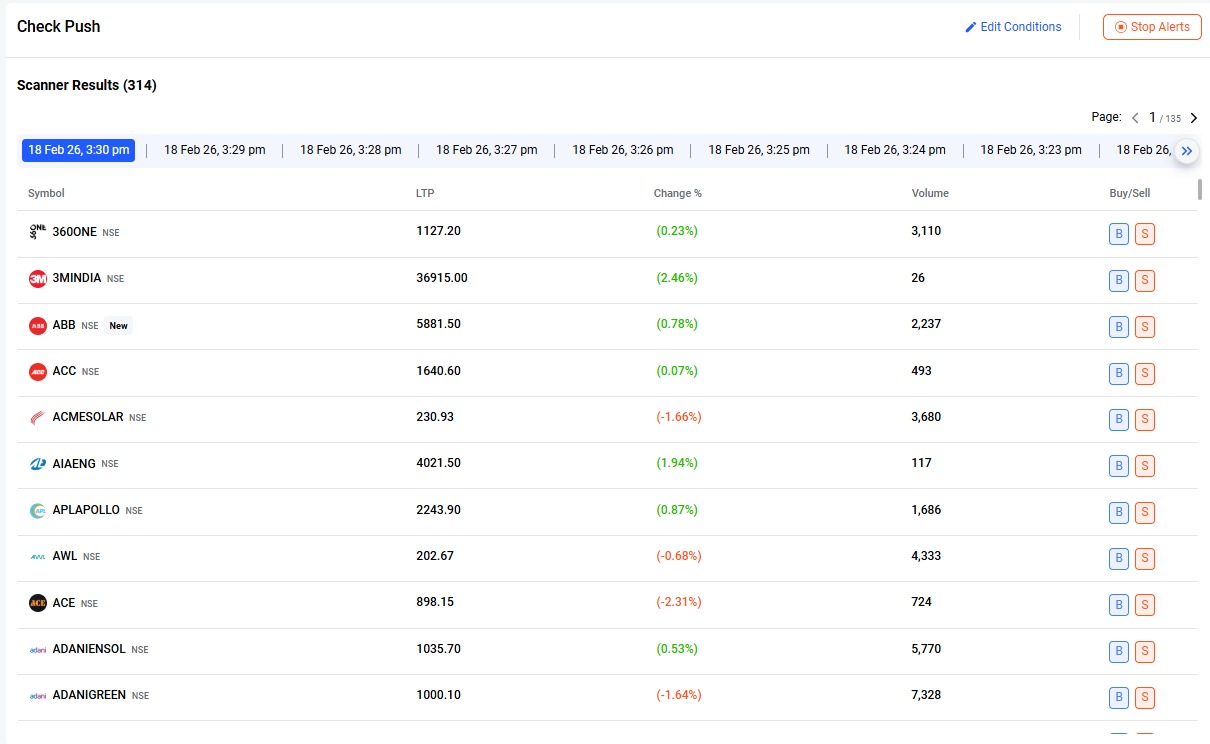
Task: Sort by the Volume column header
Action: (x=930, y=193)
